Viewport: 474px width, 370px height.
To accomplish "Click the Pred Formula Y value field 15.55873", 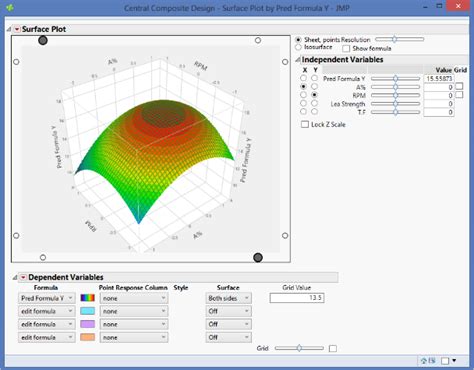I will [439, 79].
